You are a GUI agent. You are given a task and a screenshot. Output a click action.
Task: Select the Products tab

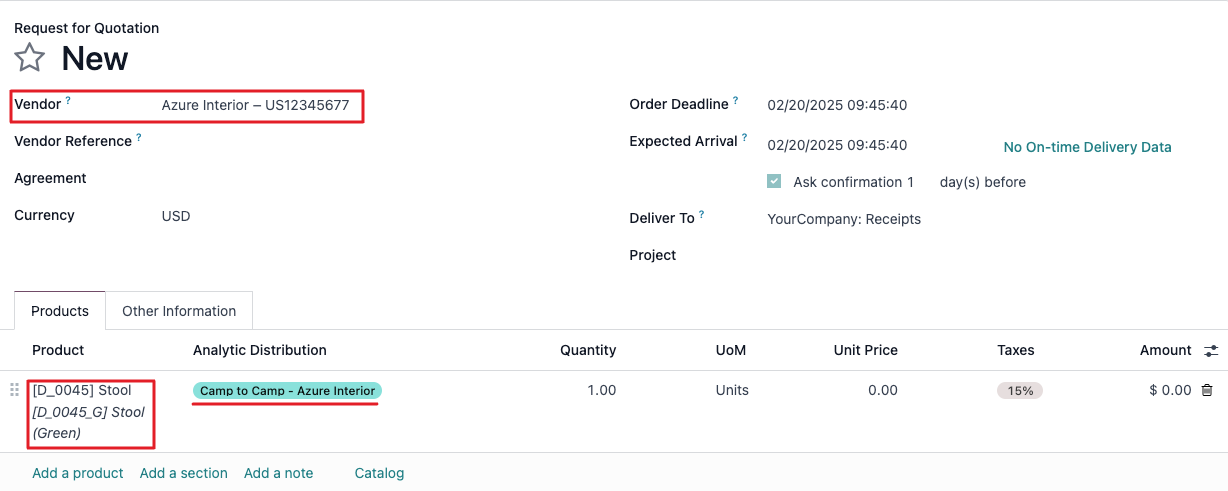coord(60,311)
